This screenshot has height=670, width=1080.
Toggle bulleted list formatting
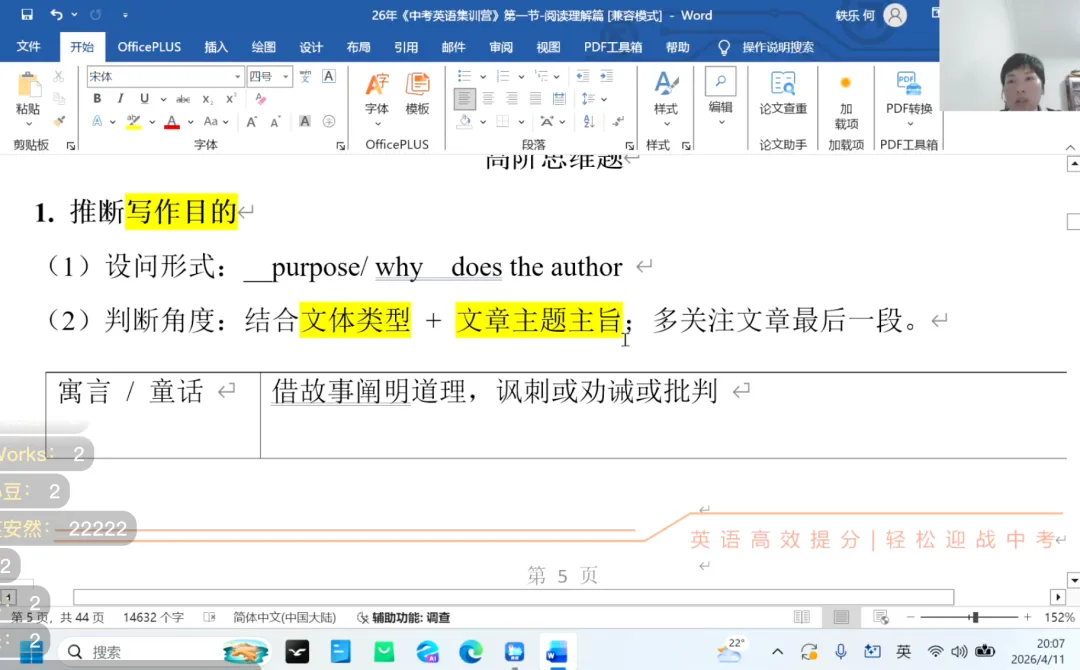(x=465, y=76)
